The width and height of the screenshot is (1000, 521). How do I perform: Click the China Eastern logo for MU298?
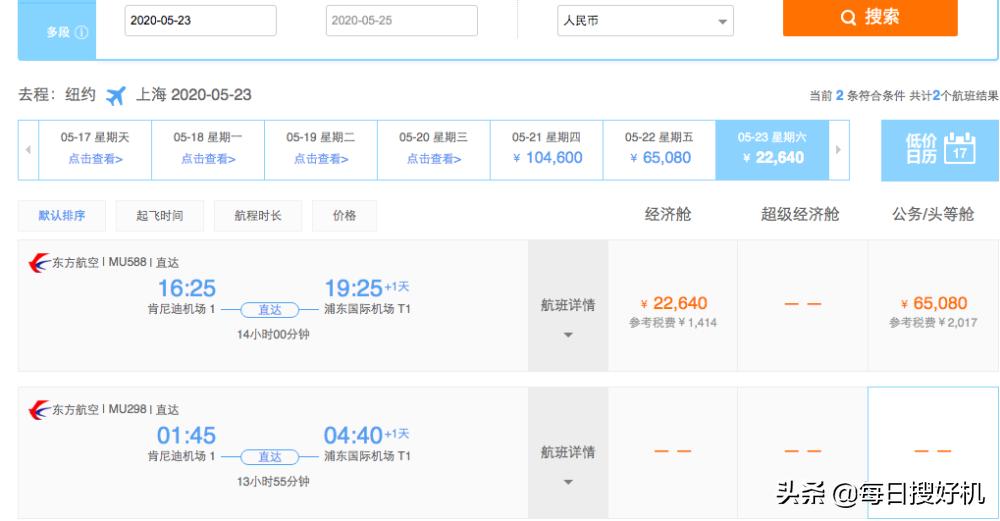coord(39,409)
